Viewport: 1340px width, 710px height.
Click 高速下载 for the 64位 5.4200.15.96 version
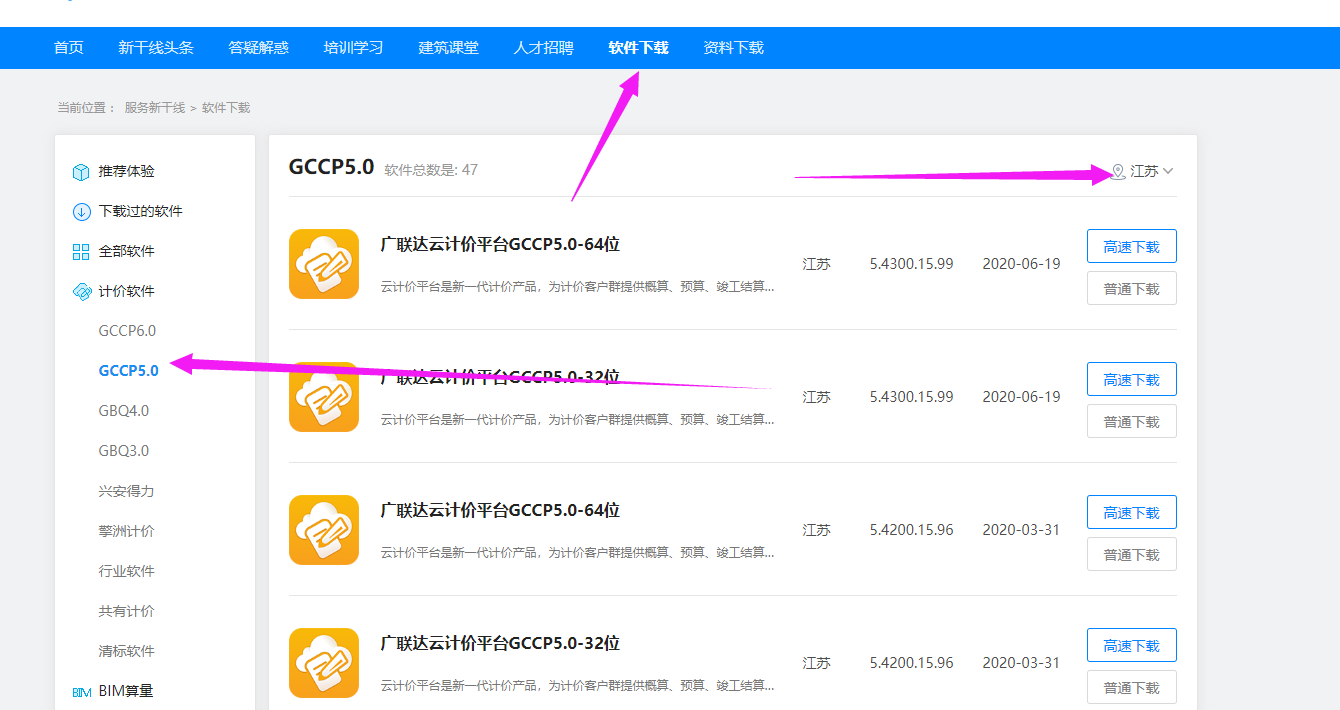click(x=1132, y=512)
